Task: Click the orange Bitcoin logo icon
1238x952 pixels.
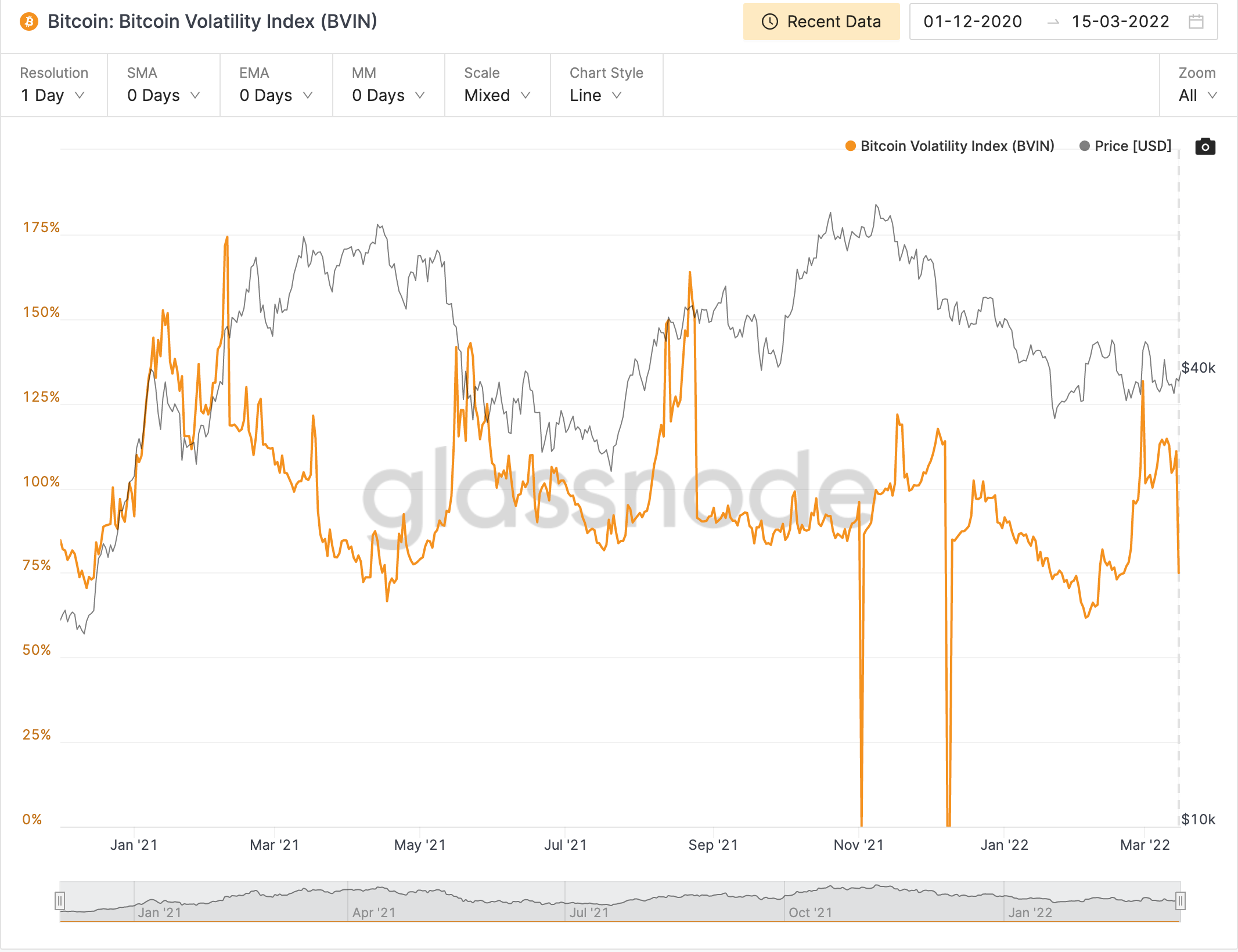Action: 28,22
